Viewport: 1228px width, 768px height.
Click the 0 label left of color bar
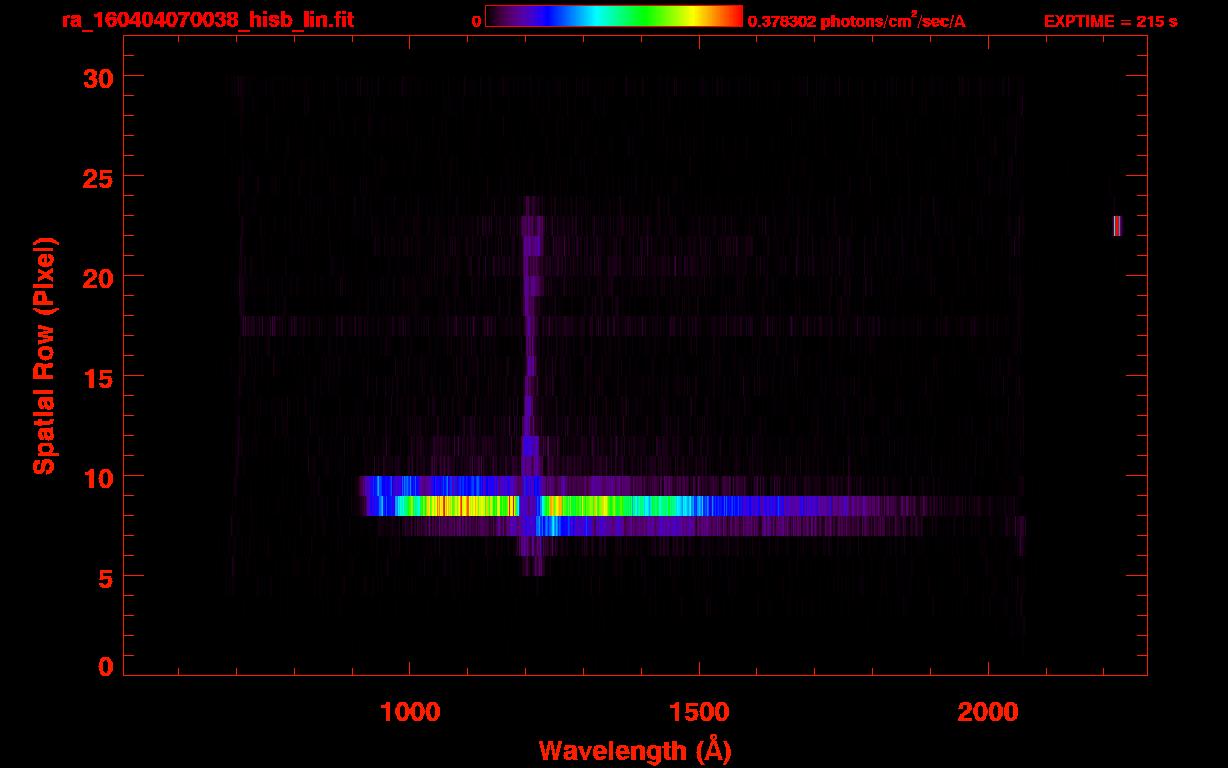[x=476, y=22]
